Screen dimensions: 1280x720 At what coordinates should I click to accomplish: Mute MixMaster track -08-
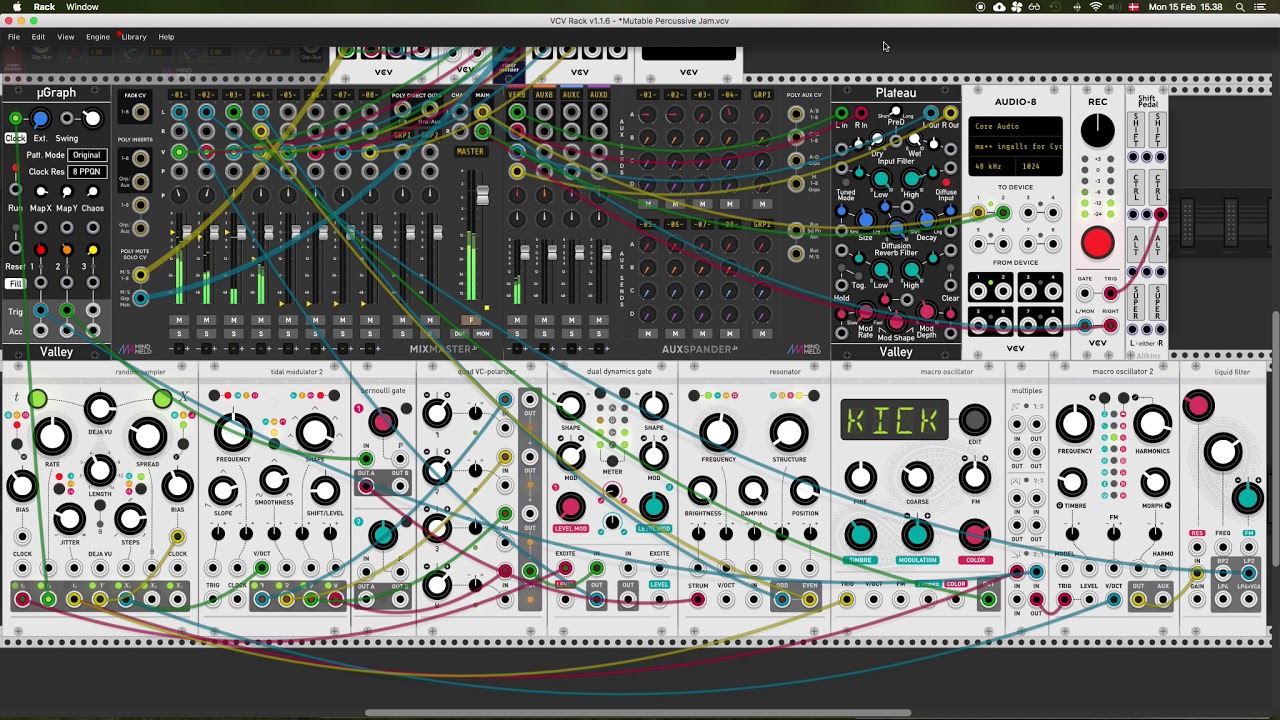pos(369,320)
